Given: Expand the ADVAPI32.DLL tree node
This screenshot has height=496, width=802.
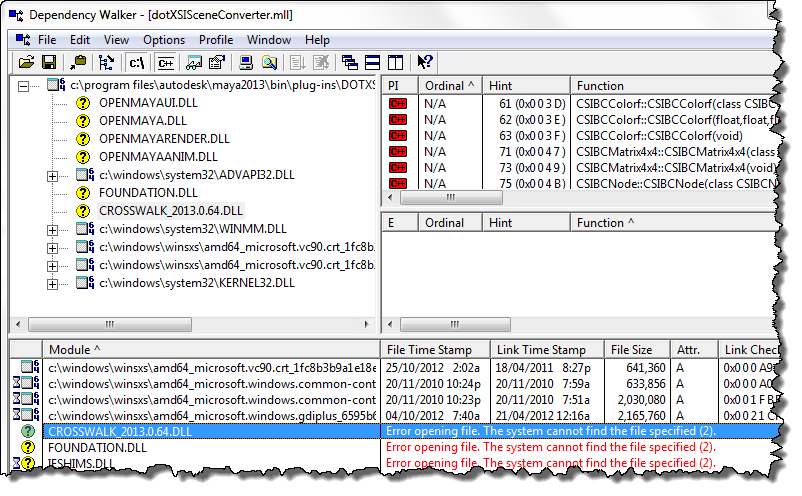Looking at the screenshot, I should tap(52, 175).
